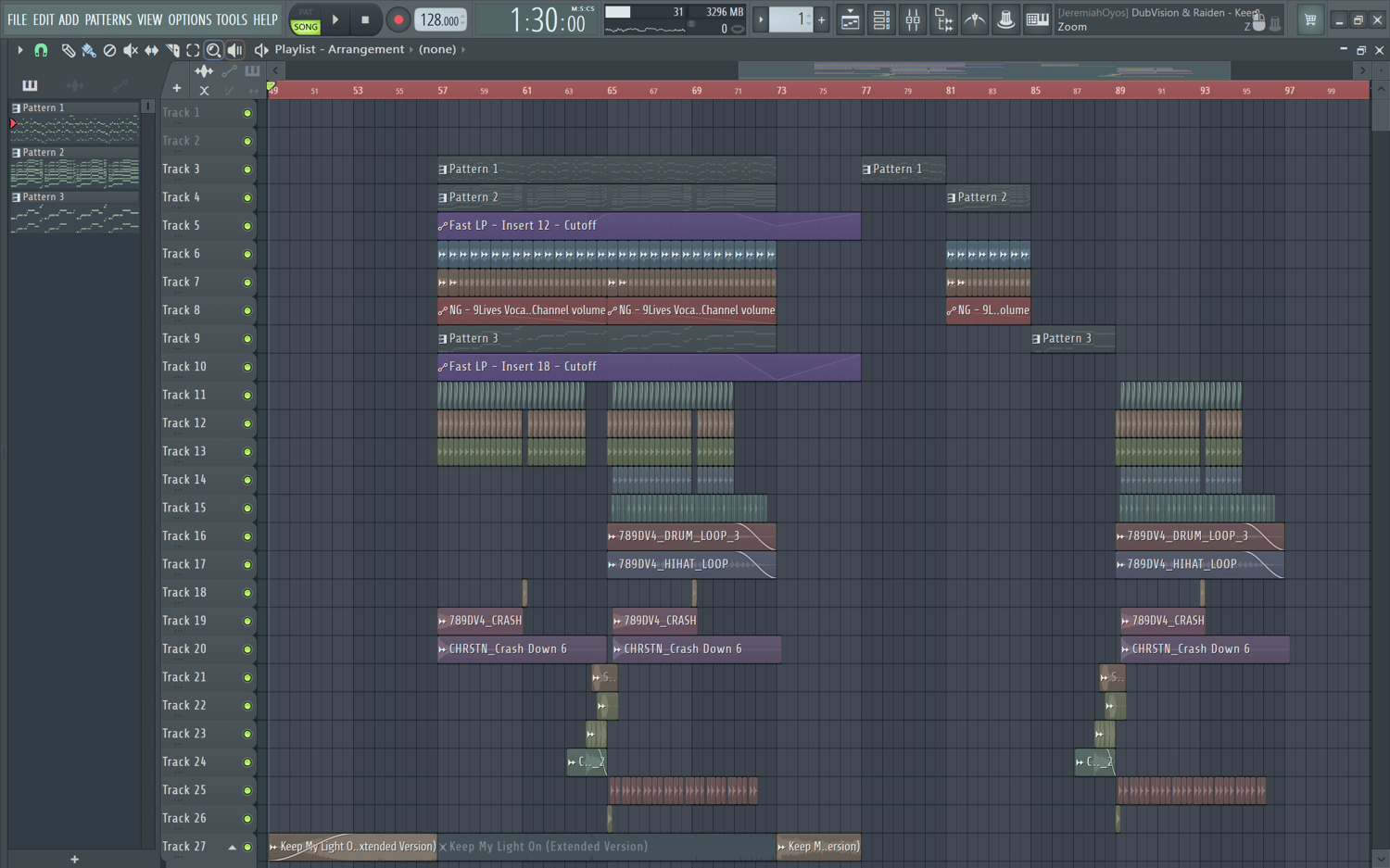Screen dimensions: 1390x868
Task: Mute Track 11 with its green dot
Action: pos(247,396)
